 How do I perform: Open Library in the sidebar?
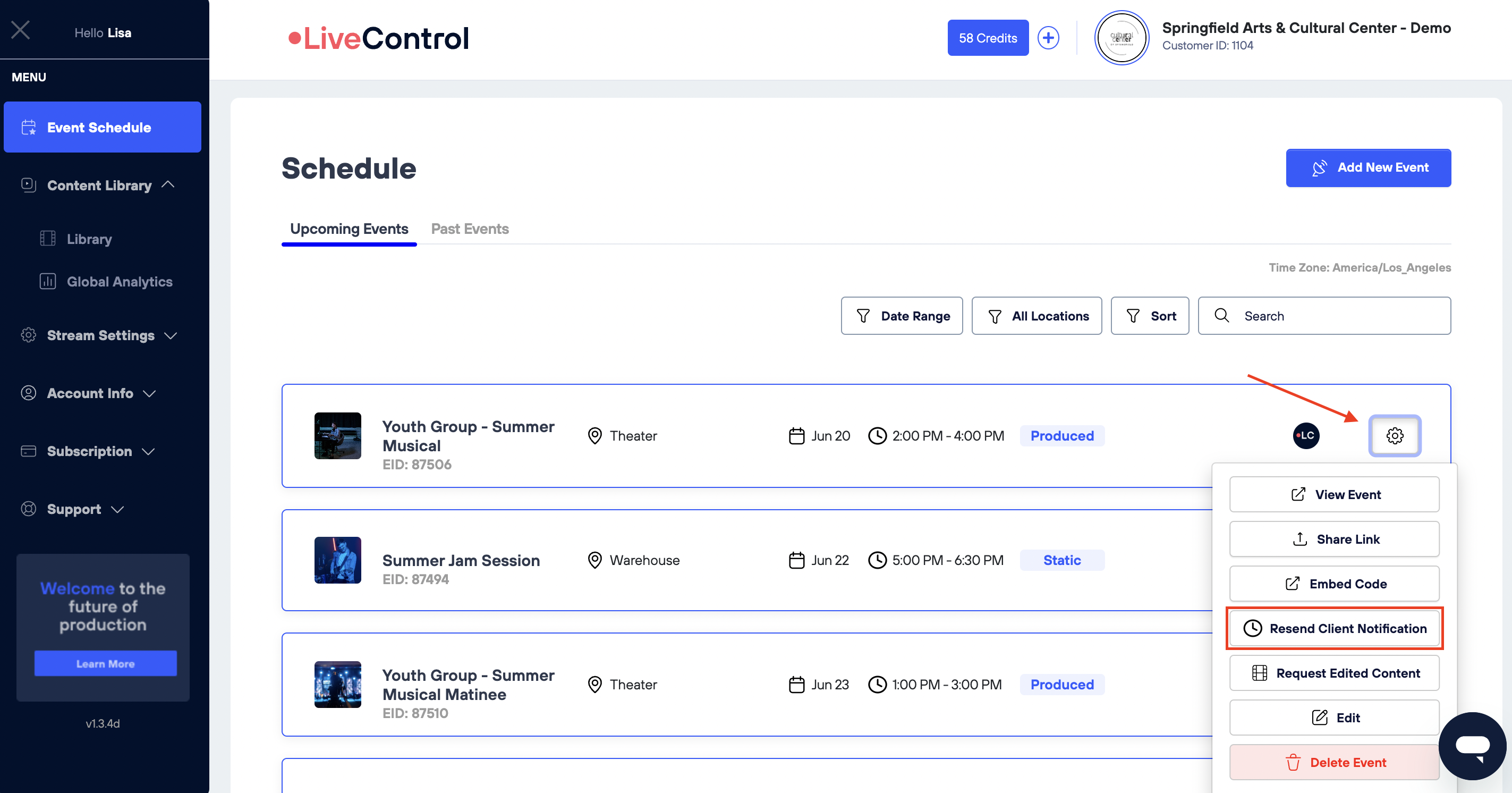click(x=89, y=239)
